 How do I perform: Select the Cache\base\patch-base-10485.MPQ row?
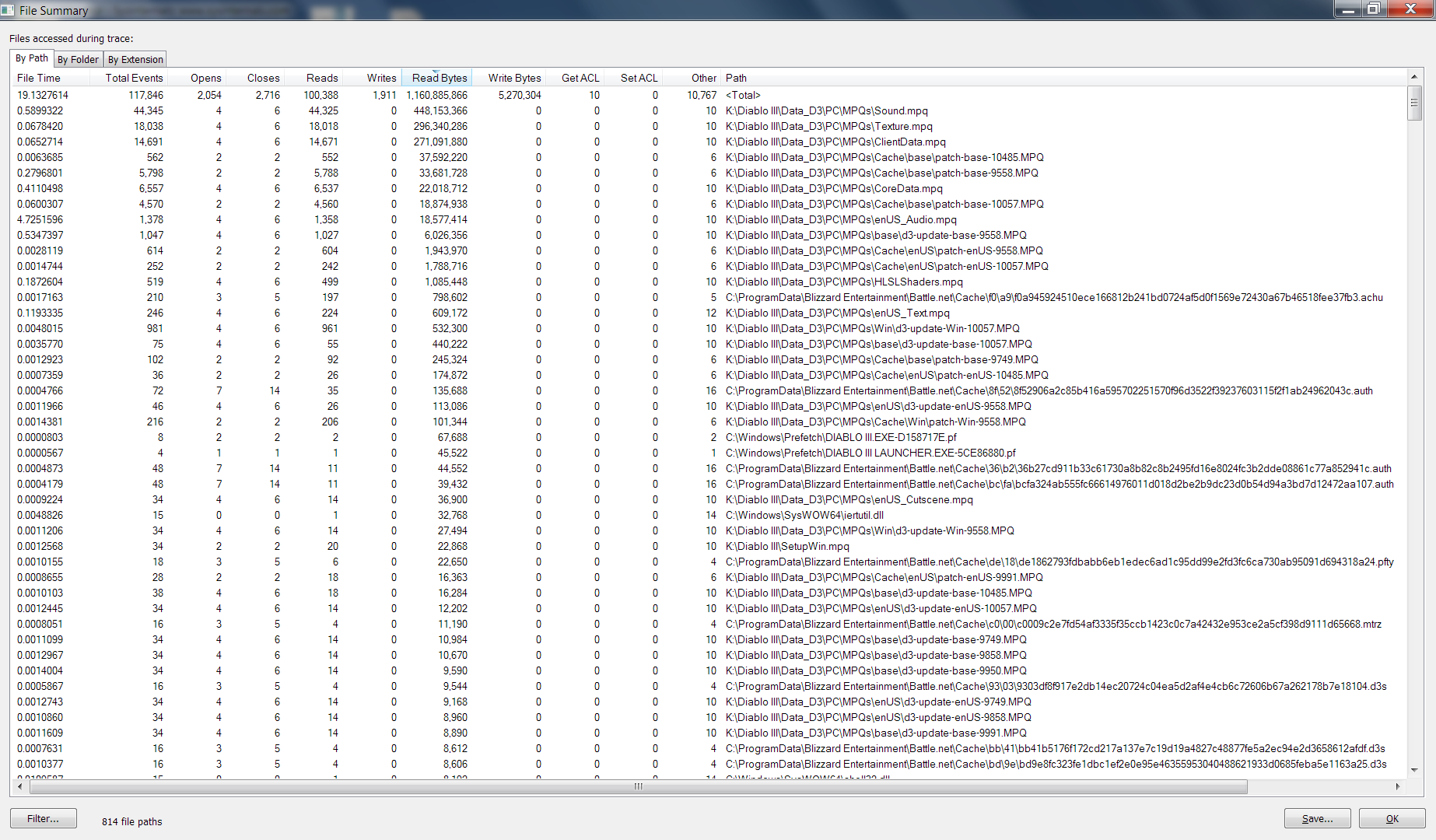coord(709,157)
